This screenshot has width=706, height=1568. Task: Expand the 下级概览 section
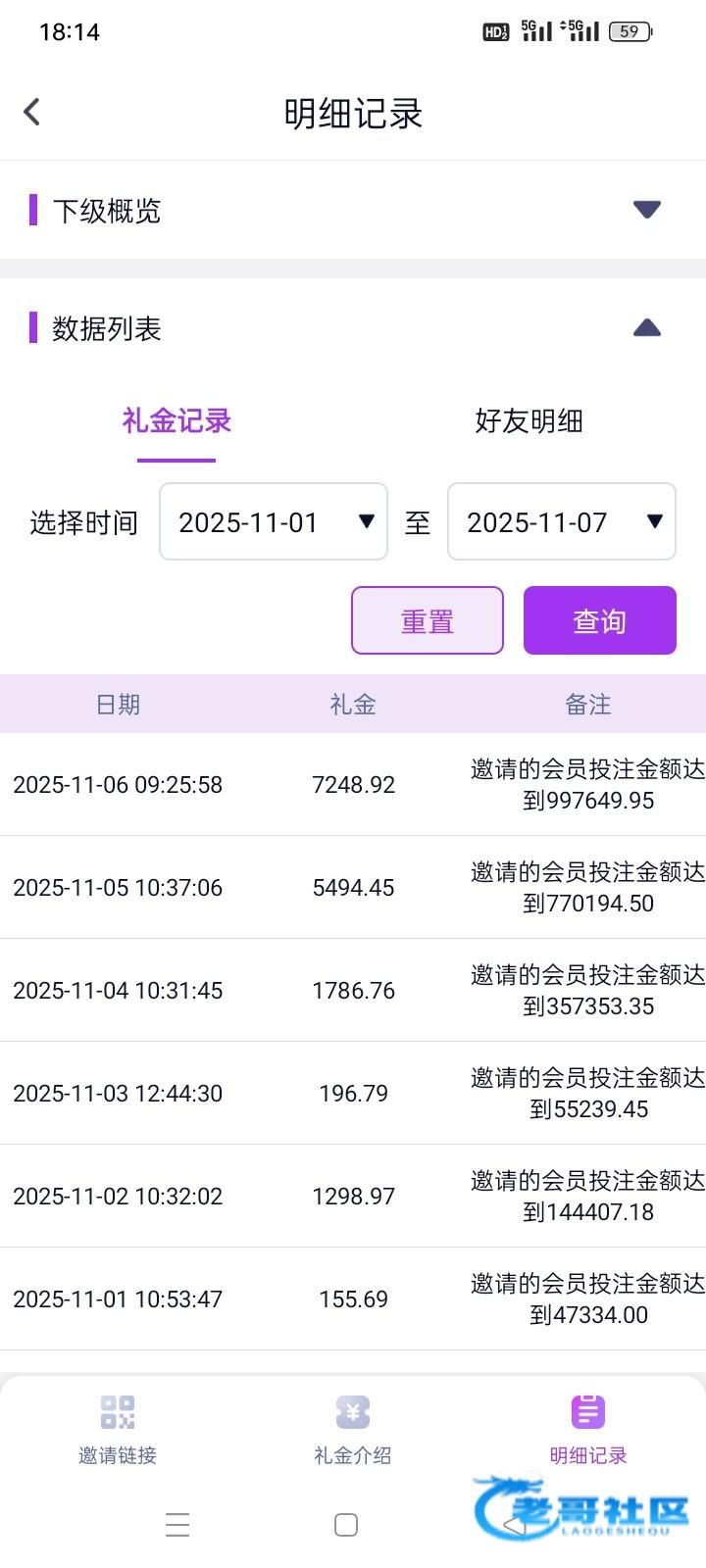pos(646,210)
